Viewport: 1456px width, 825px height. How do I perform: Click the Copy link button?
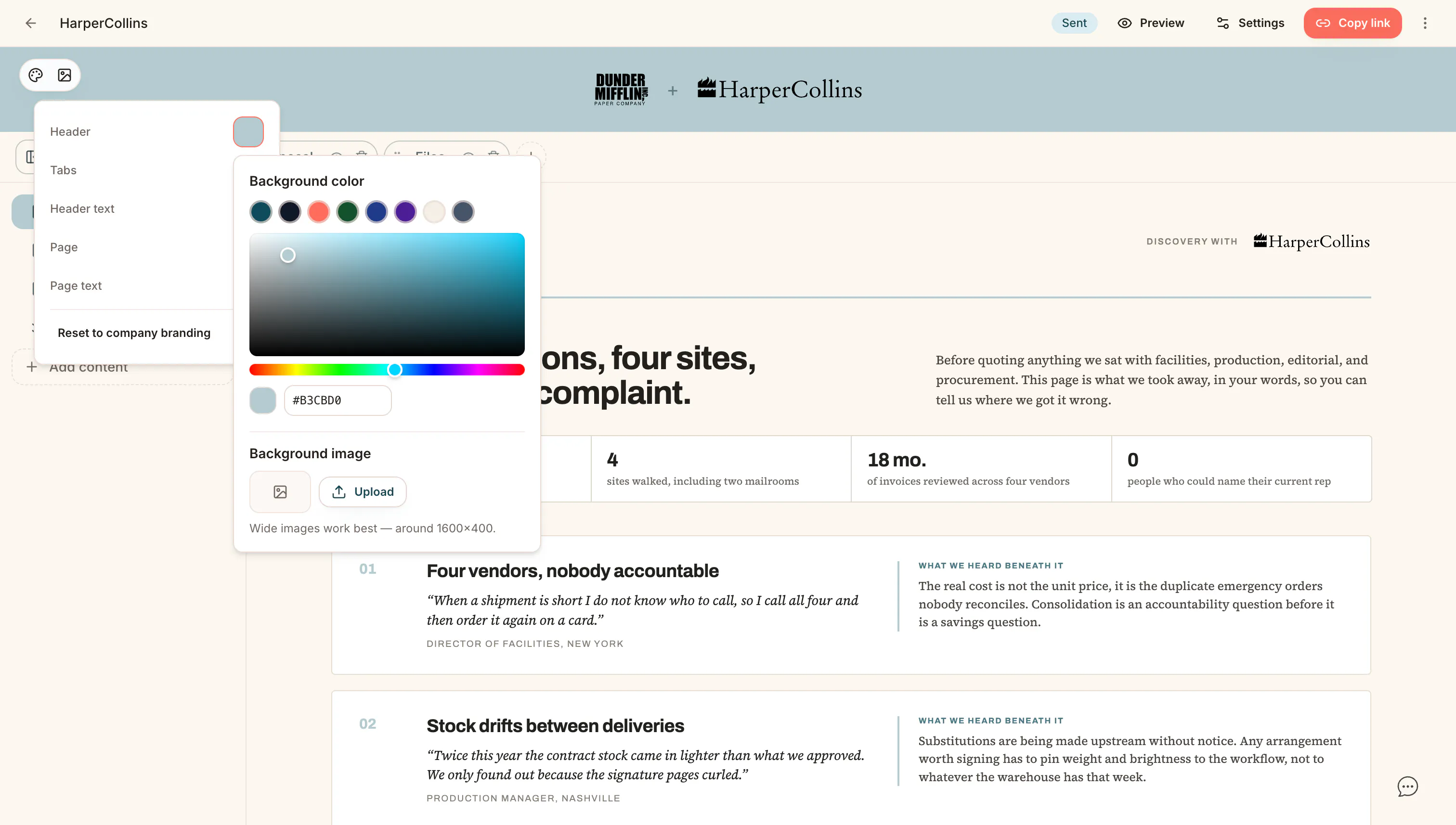1352,23
